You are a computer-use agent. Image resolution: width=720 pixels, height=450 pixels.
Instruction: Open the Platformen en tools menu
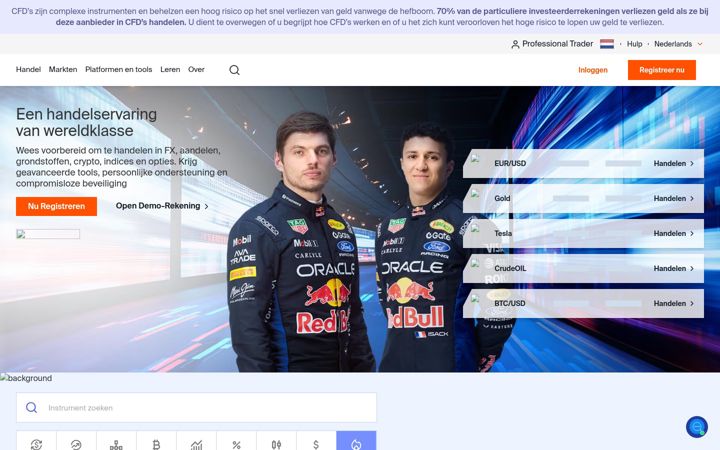pos(118,69)
